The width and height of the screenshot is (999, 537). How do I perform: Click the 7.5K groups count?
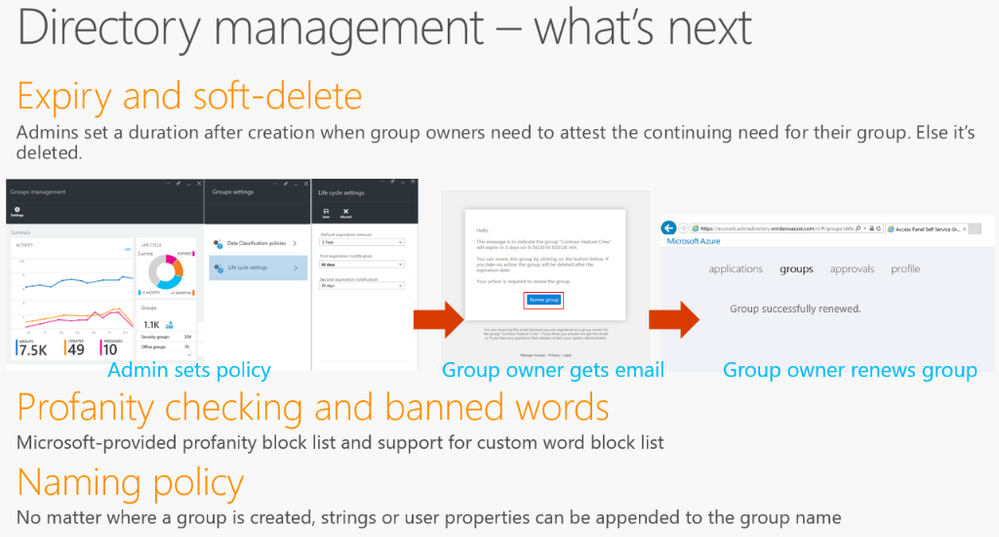(34, 350)
